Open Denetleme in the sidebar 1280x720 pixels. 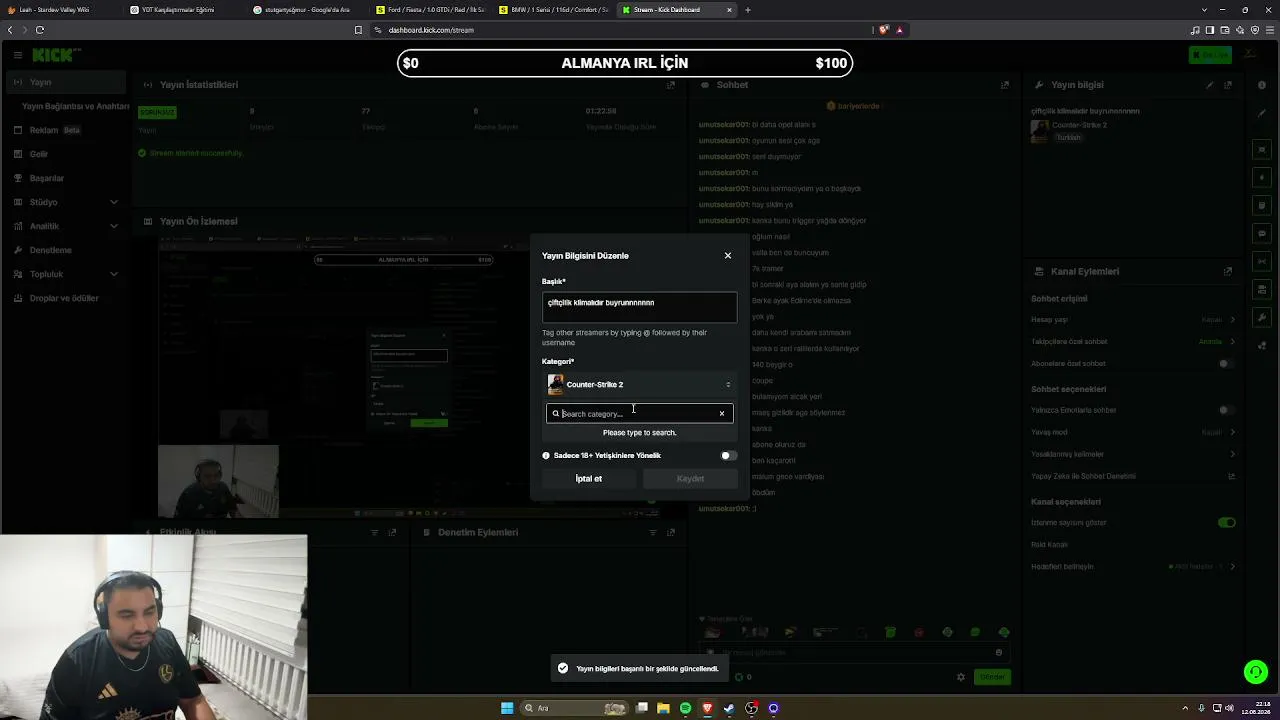click(x=64, y=250)
